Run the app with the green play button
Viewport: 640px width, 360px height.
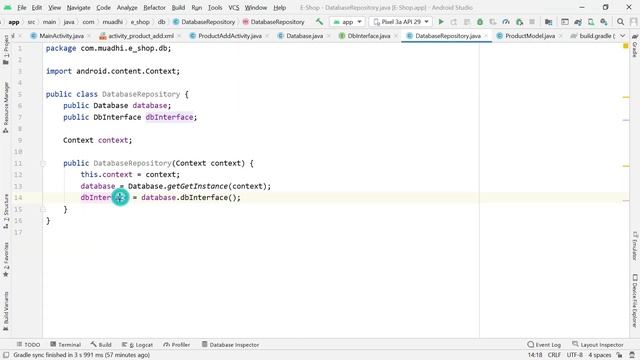(441, 22)
